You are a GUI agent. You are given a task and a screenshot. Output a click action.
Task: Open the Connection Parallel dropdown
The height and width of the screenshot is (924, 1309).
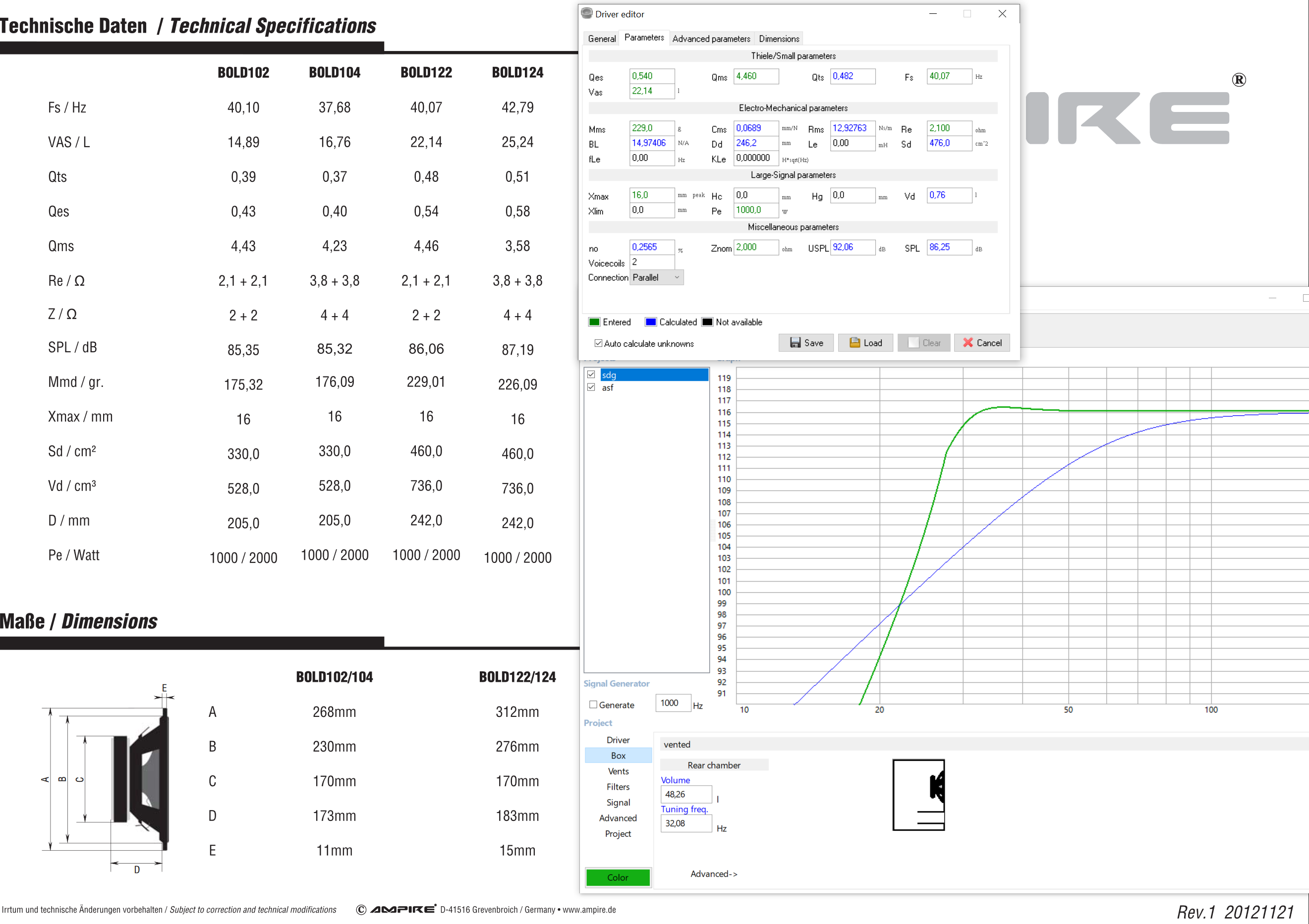pos(656,277)
